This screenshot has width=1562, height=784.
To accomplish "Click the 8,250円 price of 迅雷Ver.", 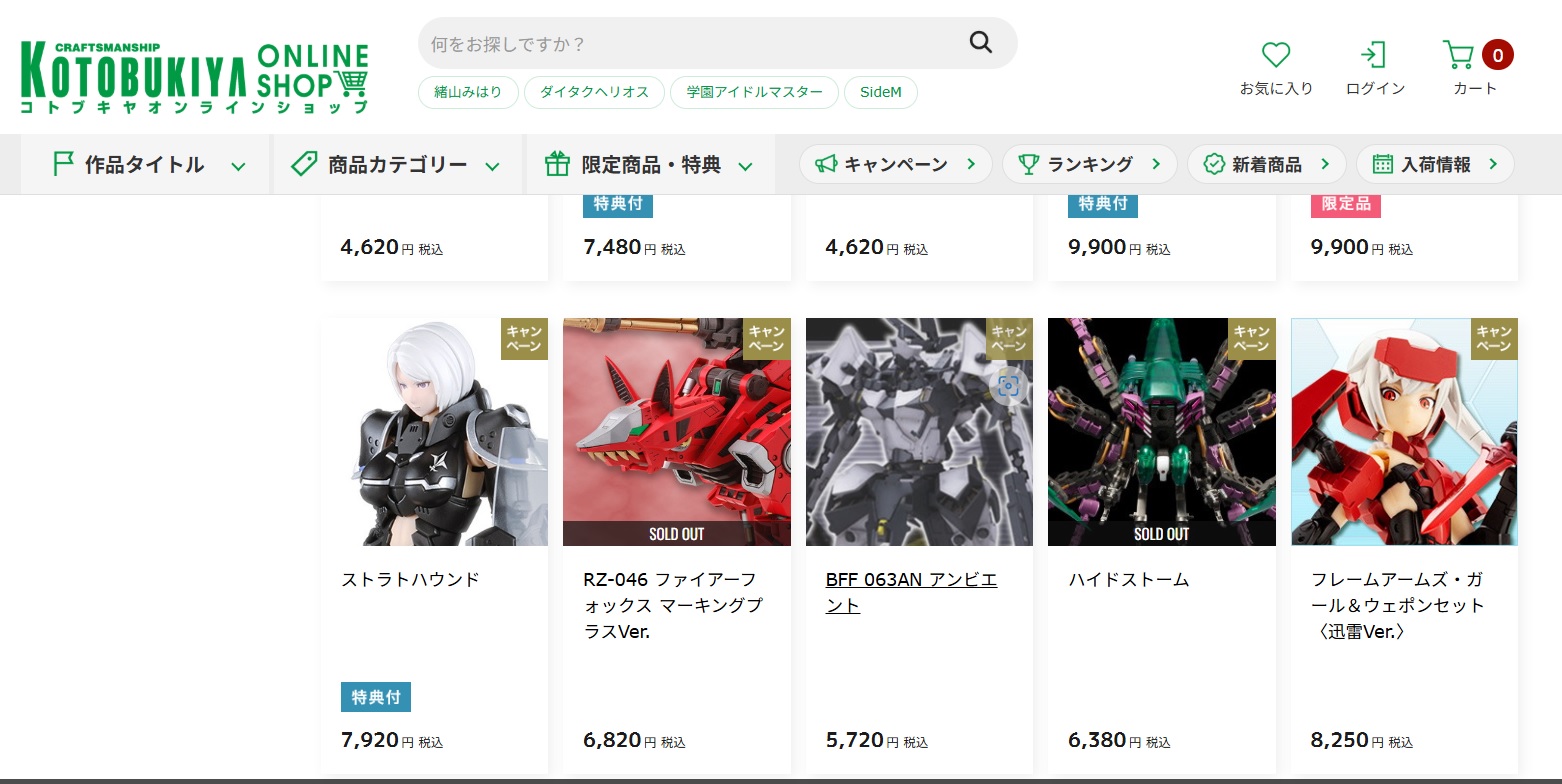I will point(1362,741).
